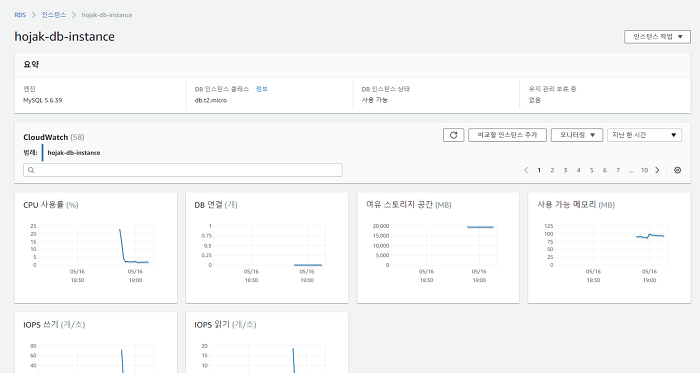Viewport: 700px width, 373px height.
Task: Select metrics page 1
Action: tap(539, 170)
